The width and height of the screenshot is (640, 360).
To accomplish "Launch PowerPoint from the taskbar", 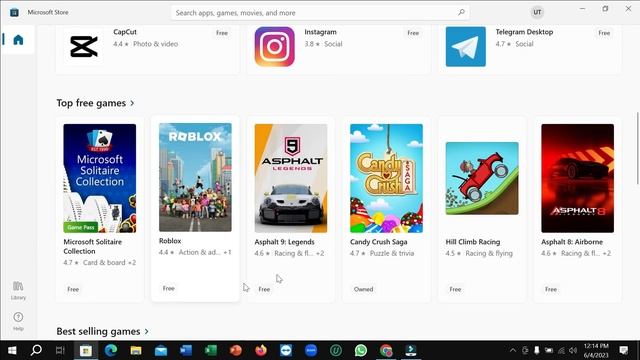I will coord(236,351).
